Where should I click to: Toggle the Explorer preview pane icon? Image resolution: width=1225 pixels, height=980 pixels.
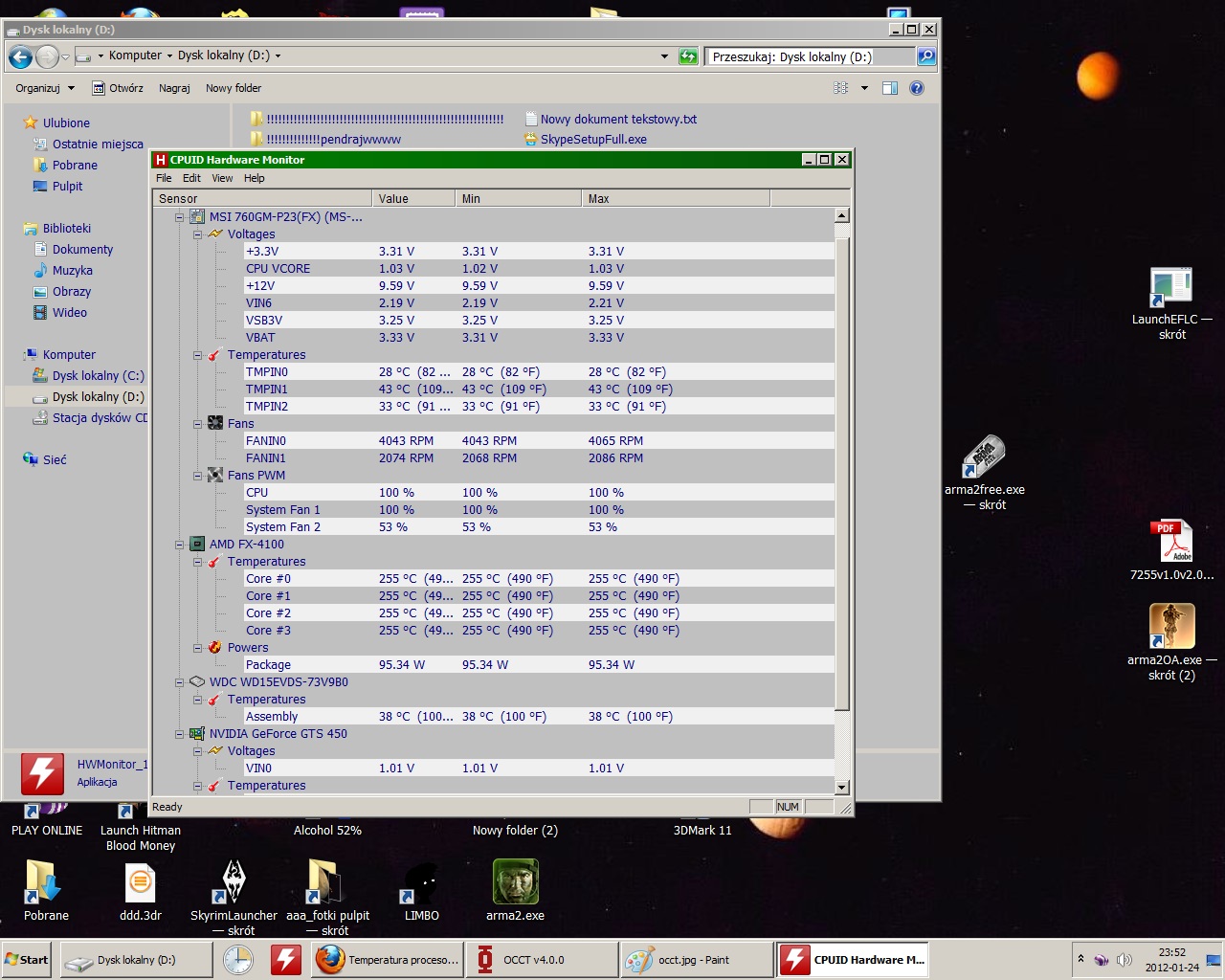[x=890, y=88]
